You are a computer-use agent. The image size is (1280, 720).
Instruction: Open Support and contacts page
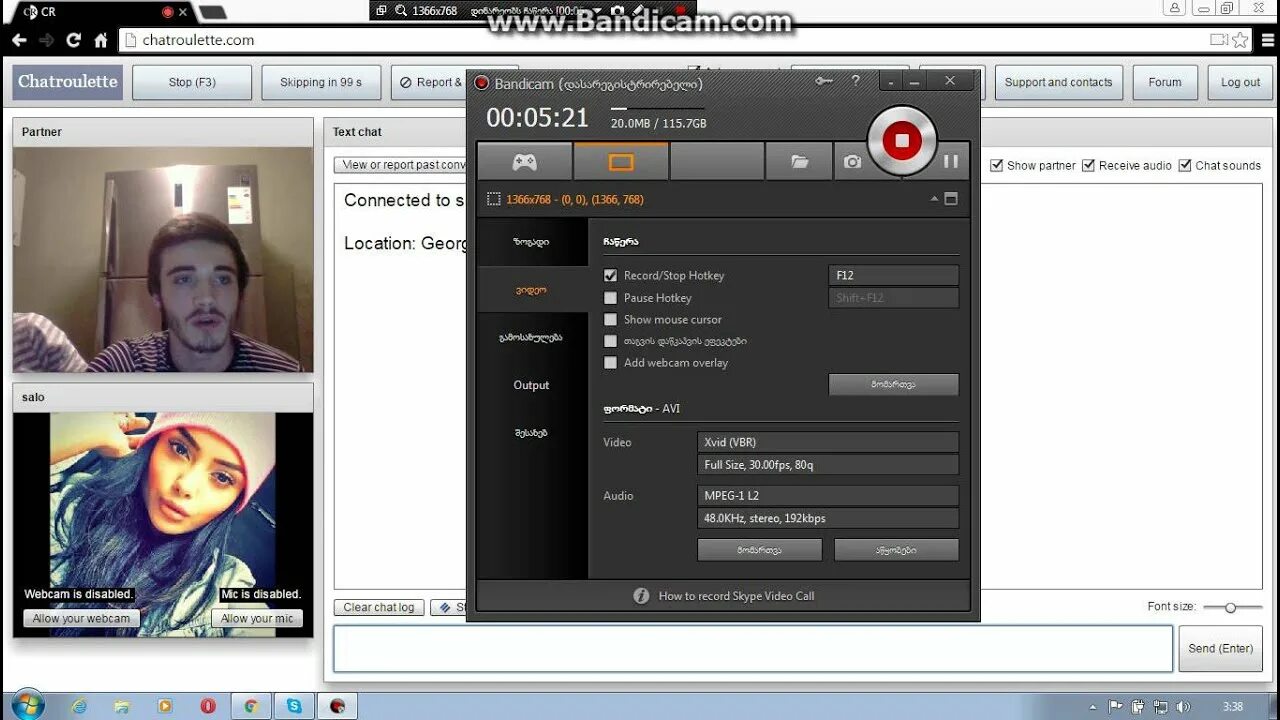coord(1058,82)
